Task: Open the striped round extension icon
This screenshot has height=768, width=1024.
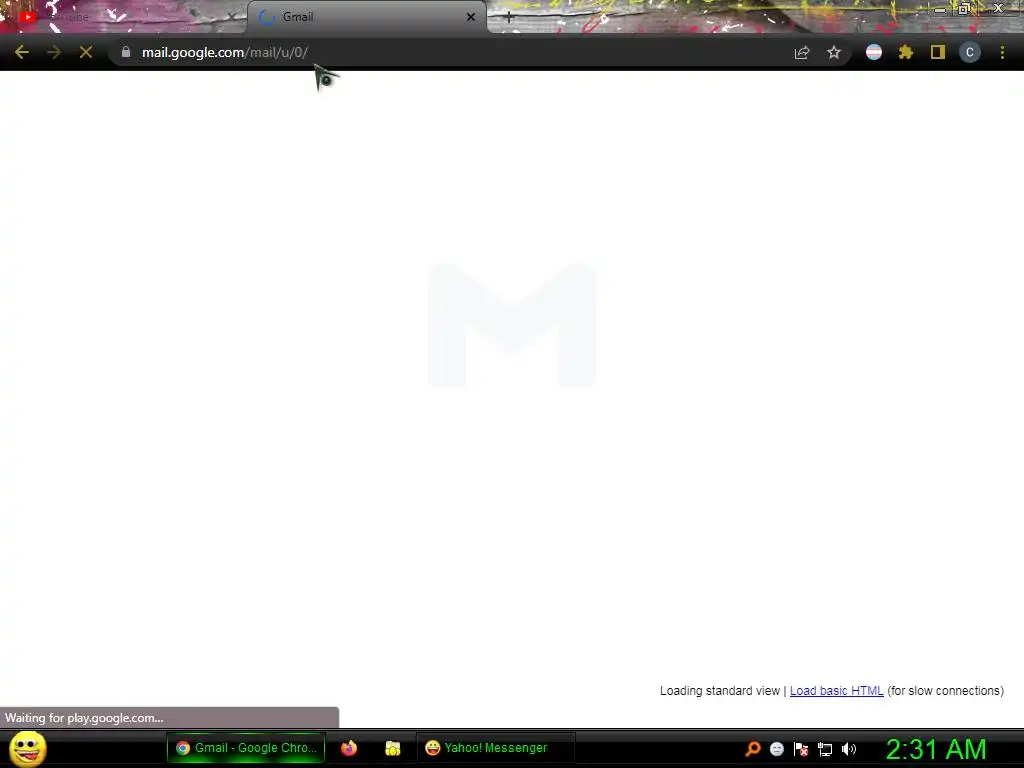Action: click(874, 52)
